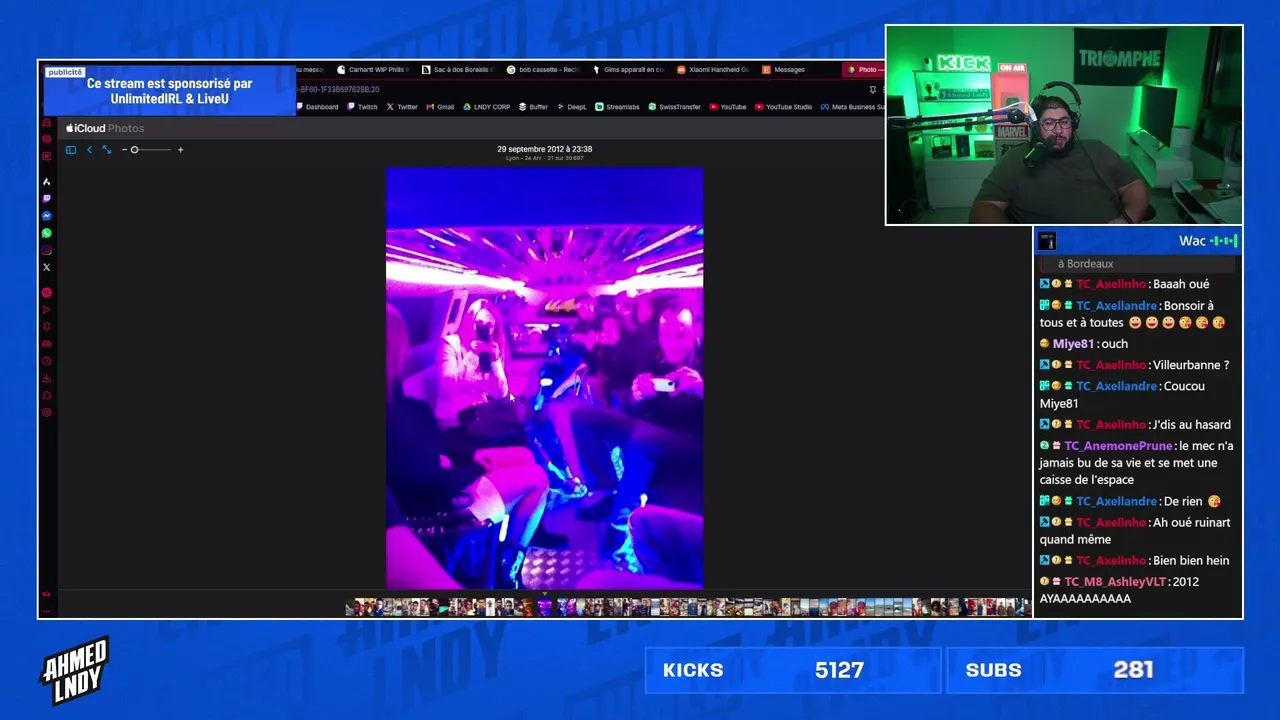Open the DeepL bookmark
The image size is (1280, 720).
[x=572, y=107]
